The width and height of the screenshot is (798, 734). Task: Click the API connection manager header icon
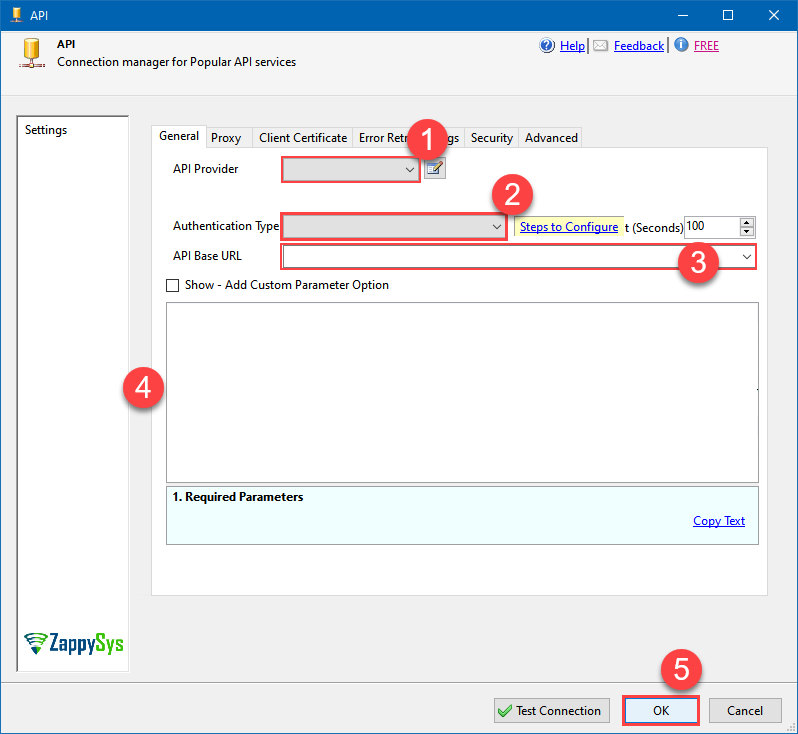32,53
